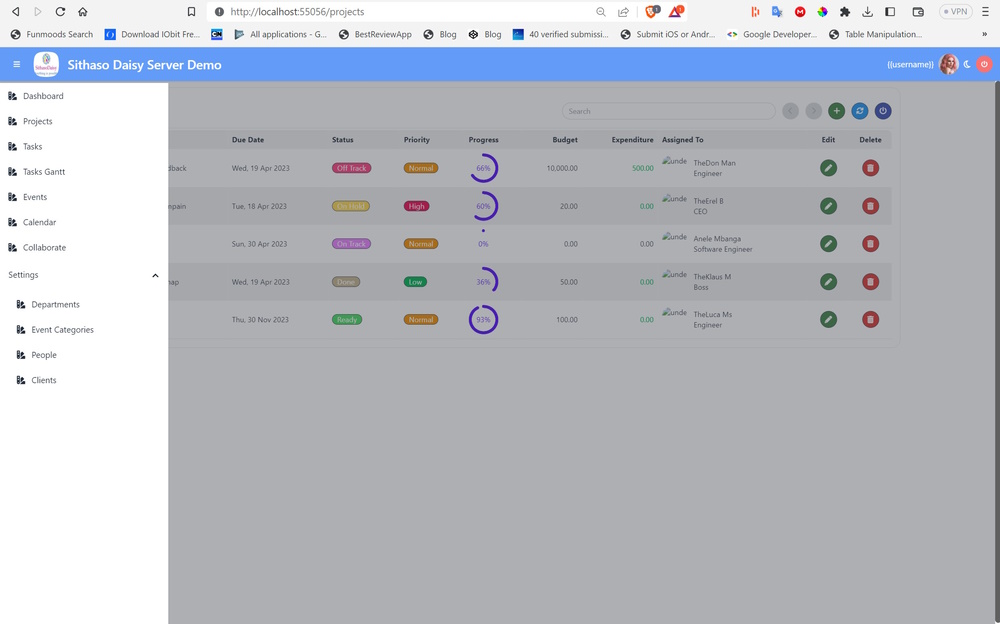
Task: Edit the Anele Mbanga project row
Action: click(828, 244)
